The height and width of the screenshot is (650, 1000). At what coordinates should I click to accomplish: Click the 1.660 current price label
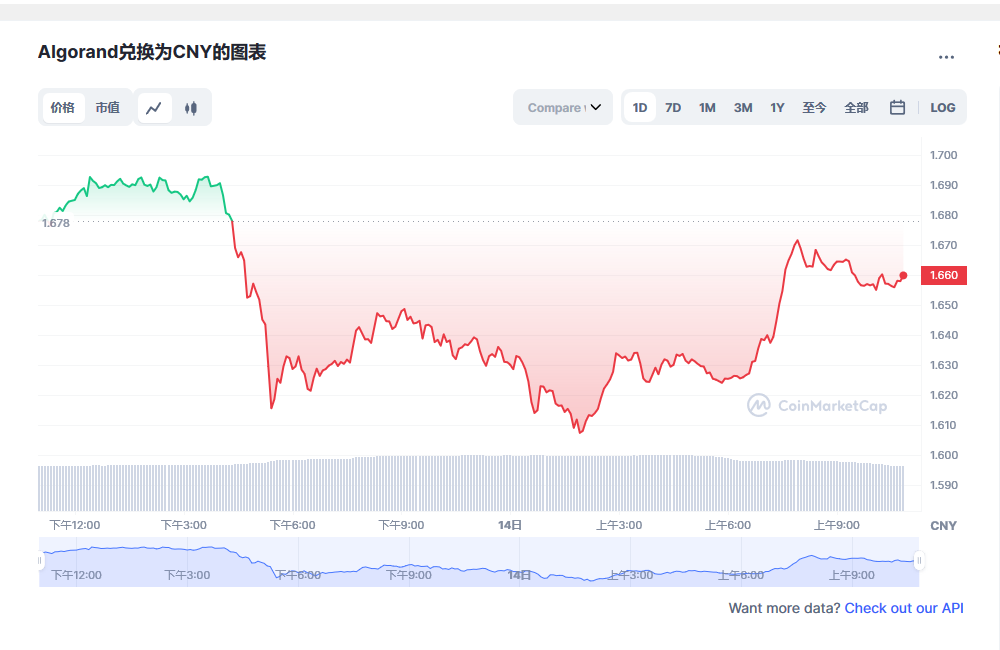tap(944, 276)
